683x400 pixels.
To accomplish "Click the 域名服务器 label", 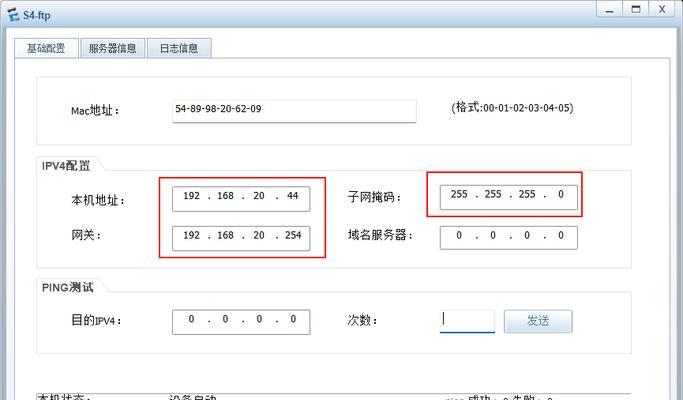I will [380, 235].
